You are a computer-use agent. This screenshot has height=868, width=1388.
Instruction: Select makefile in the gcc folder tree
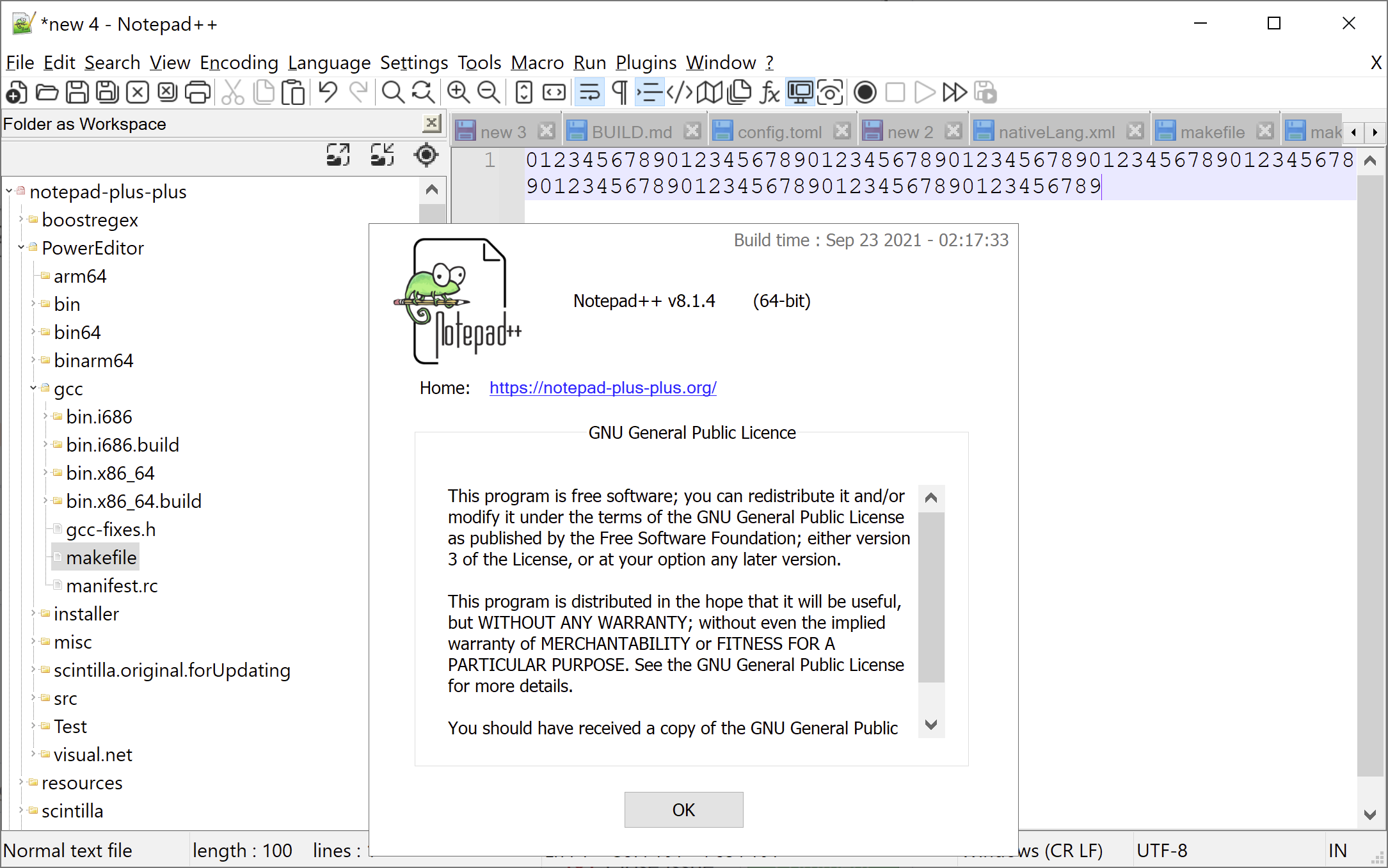pos(101,558)
